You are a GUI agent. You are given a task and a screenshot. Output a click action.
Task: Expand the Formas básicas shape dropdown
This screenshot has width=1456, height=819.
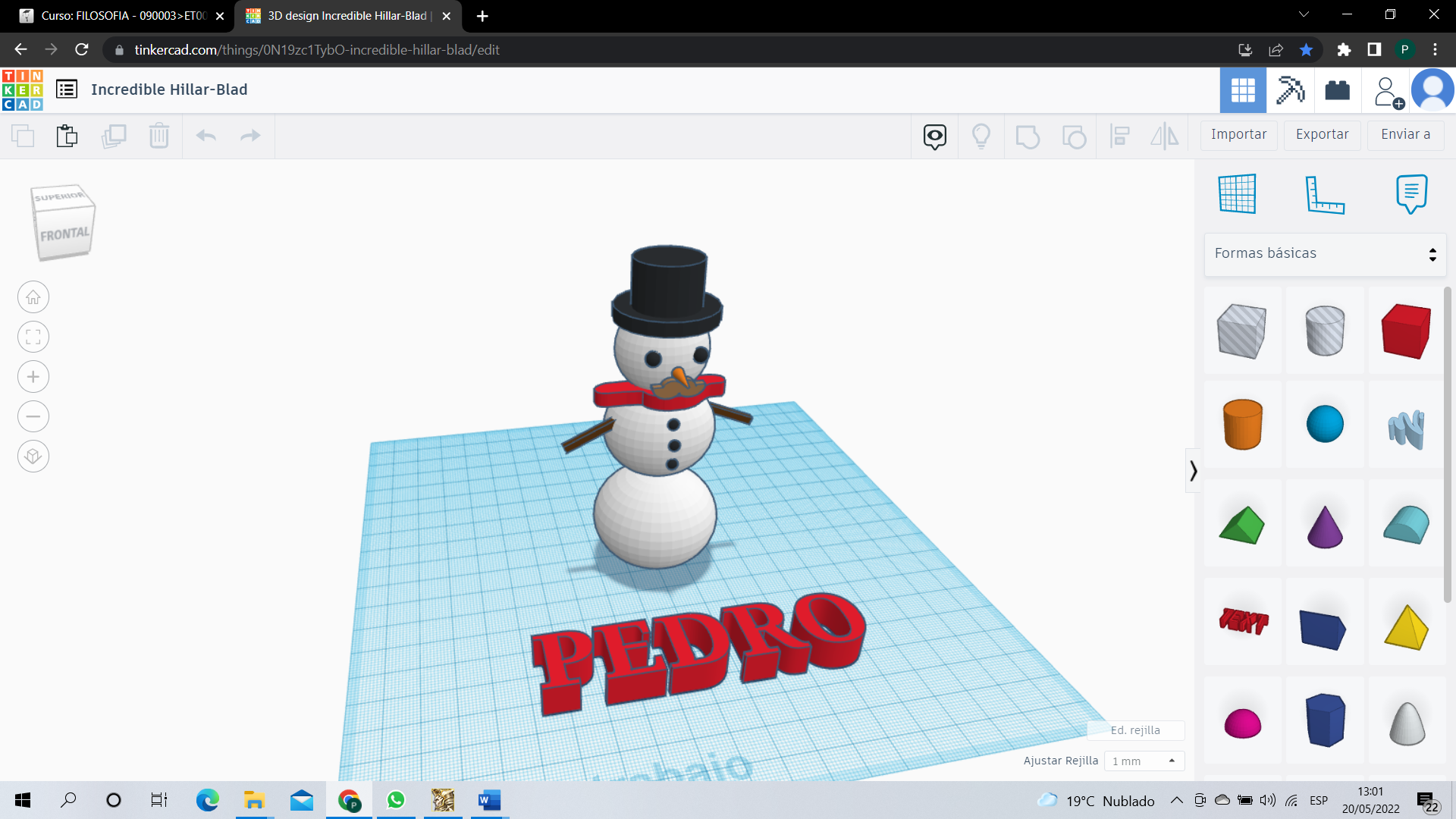pos(1325,254)
